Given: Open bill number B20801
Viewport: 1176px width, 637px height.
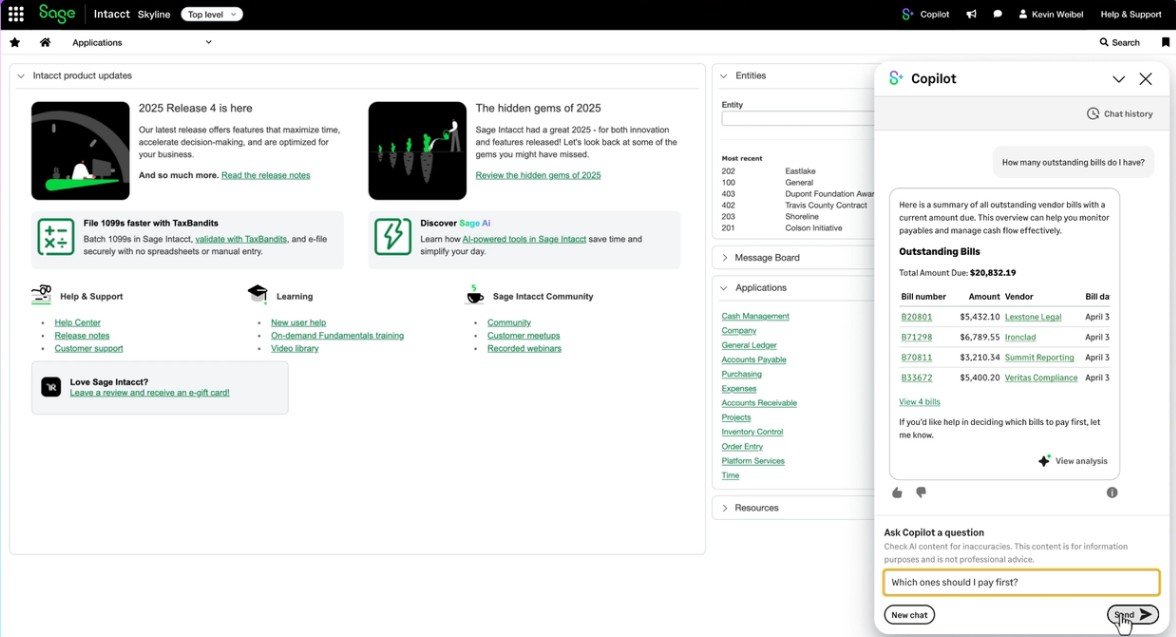Looking at the screenshot, I should 916,317.
